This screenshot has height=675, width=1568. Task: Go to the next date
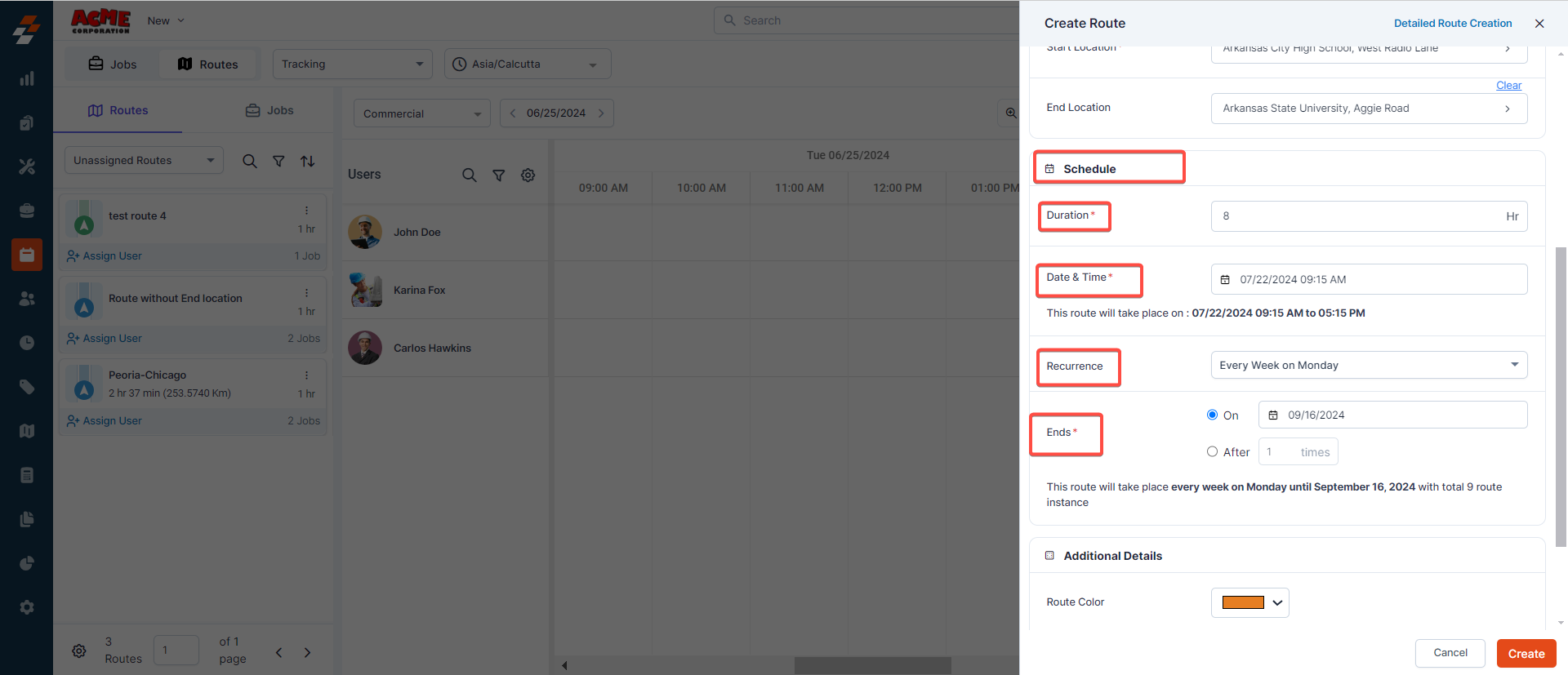[x=601, y=113]
